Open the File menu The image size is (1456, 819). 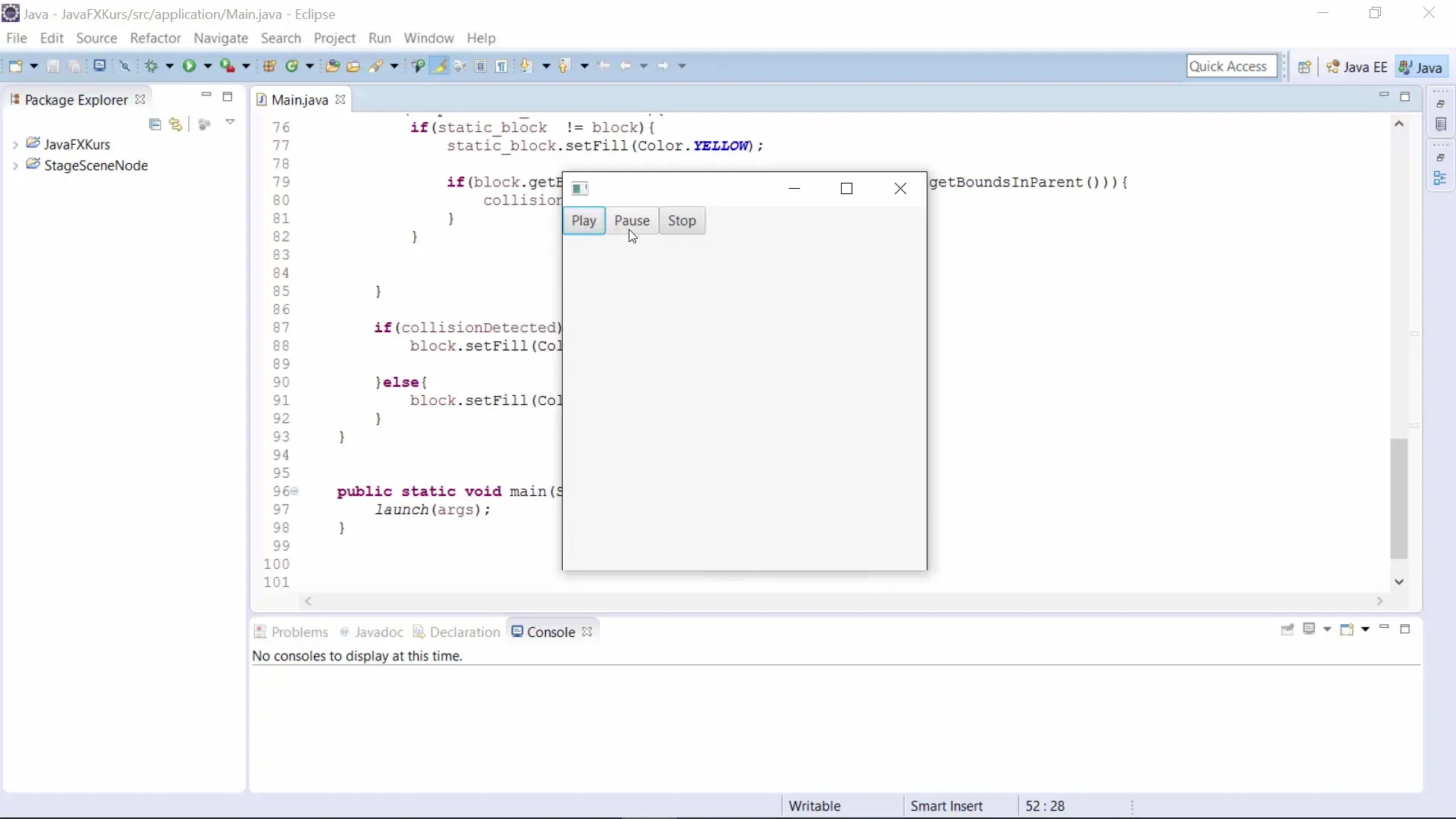(16, 38)
